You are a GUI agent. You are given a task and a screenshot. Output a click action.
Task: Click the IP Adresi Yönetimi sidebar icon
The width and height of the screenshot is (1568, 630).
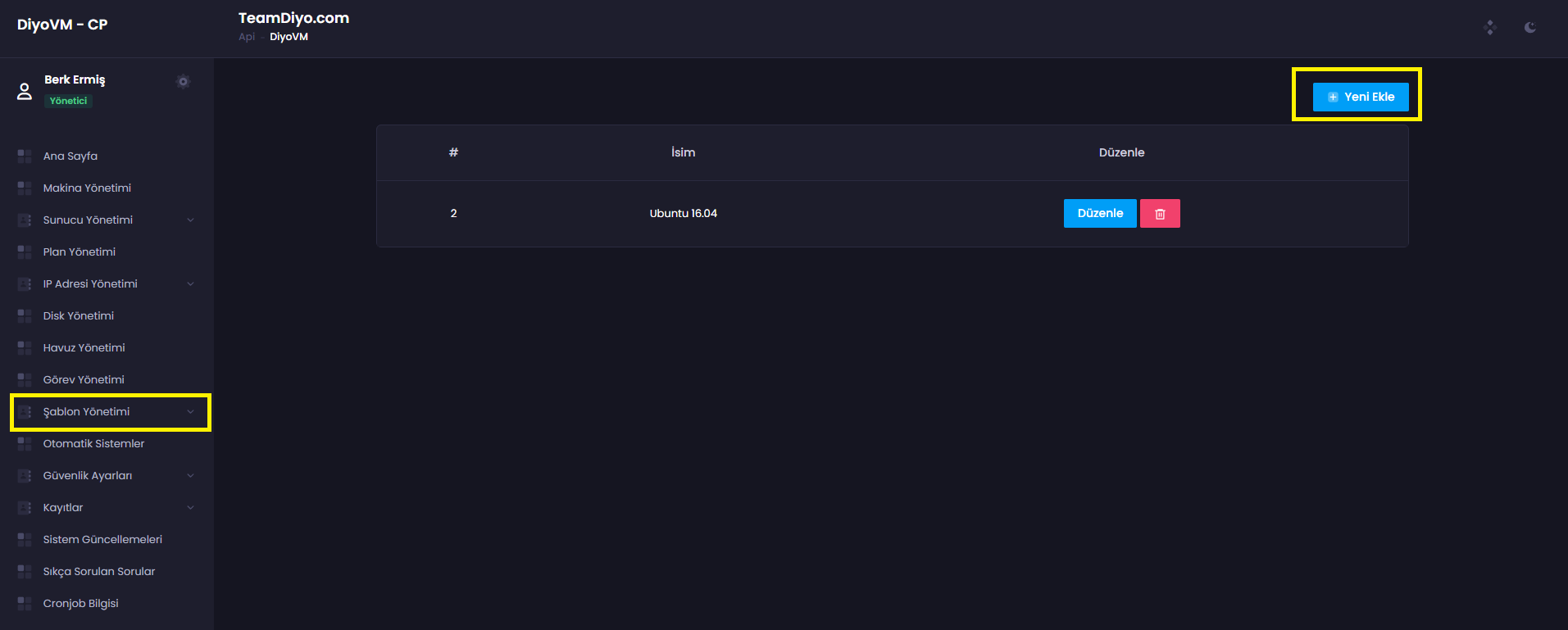click(x=25, y=283)
